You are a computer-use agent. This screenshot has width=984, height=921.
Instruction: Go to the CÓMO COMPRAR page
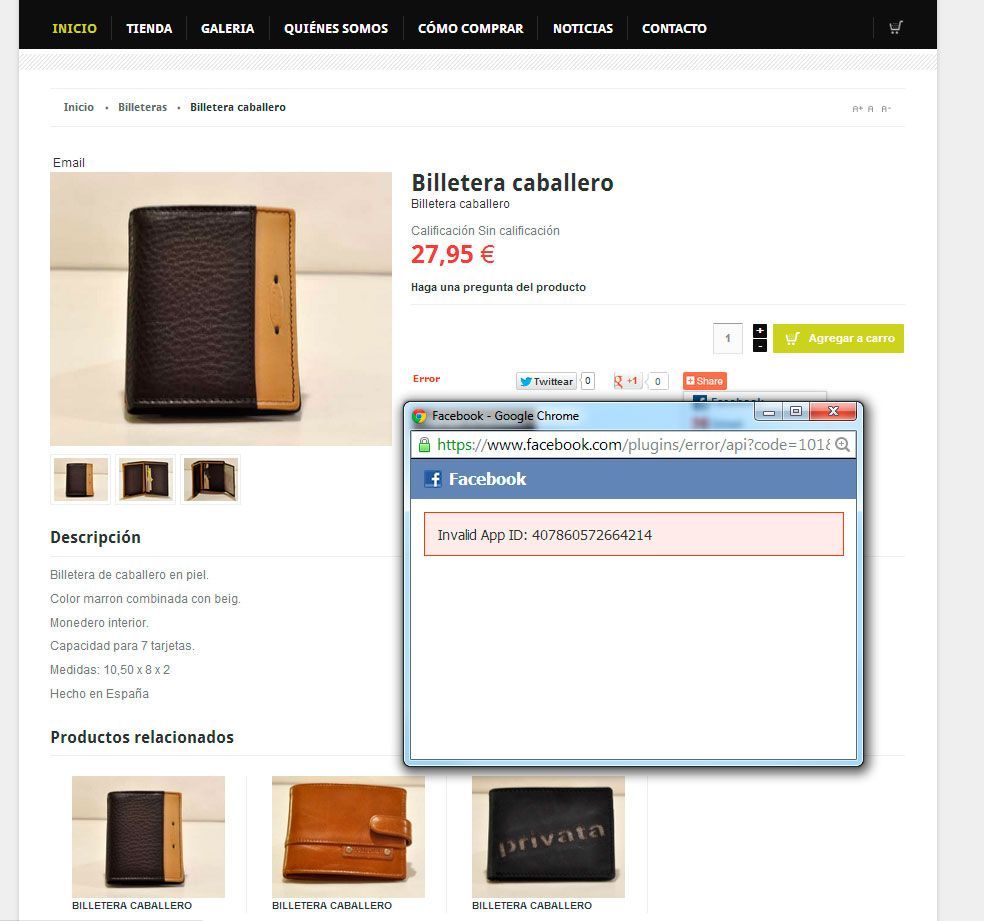pyautogui.click(x=470, y=28)
